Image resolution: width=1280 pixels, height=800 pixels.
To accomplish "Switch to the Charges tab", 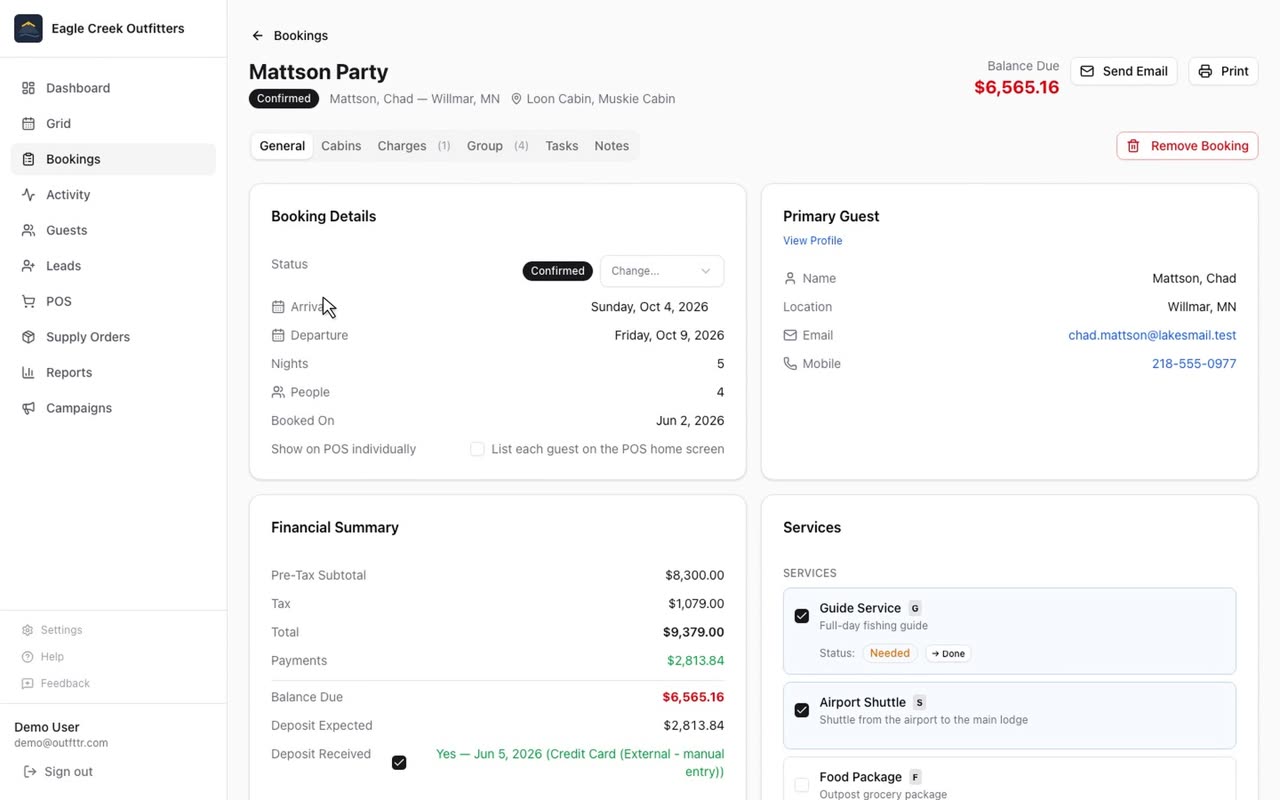I will tap(414, 146).
